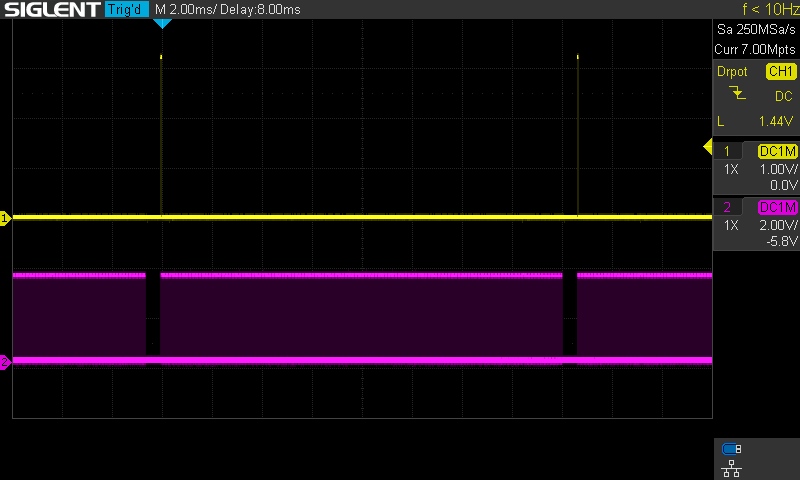The width and height of the screenshot is (800, 480).
Task: Click channel 1 1.00V/ scale value
Action: [x=778, y=169]
